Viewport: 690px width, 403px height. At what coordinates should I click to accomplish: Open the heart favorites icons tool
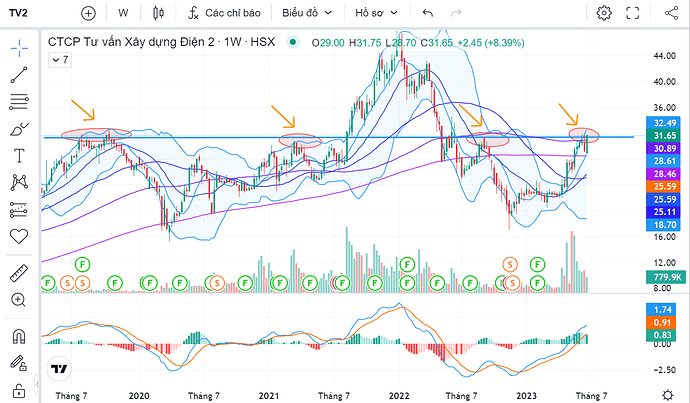(19, 236)
